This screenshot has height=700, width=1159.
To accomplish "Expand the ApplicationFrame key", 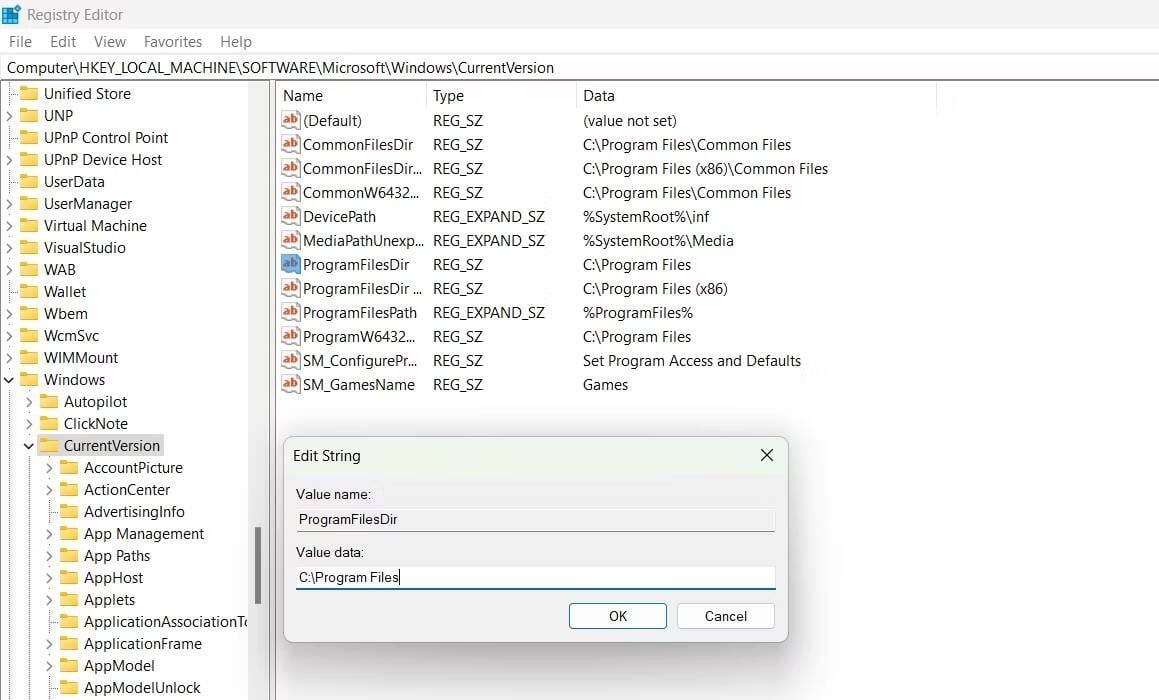I will pos(47,643).
